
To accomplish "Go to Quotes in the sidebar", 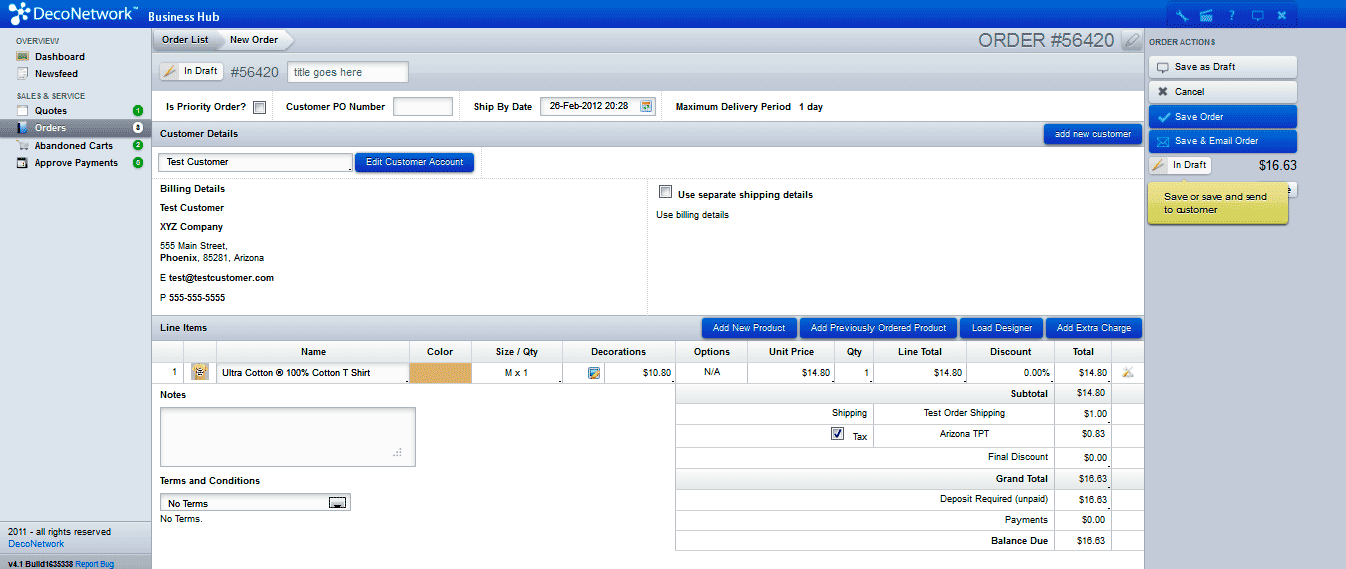I will (x=51, y=110).
